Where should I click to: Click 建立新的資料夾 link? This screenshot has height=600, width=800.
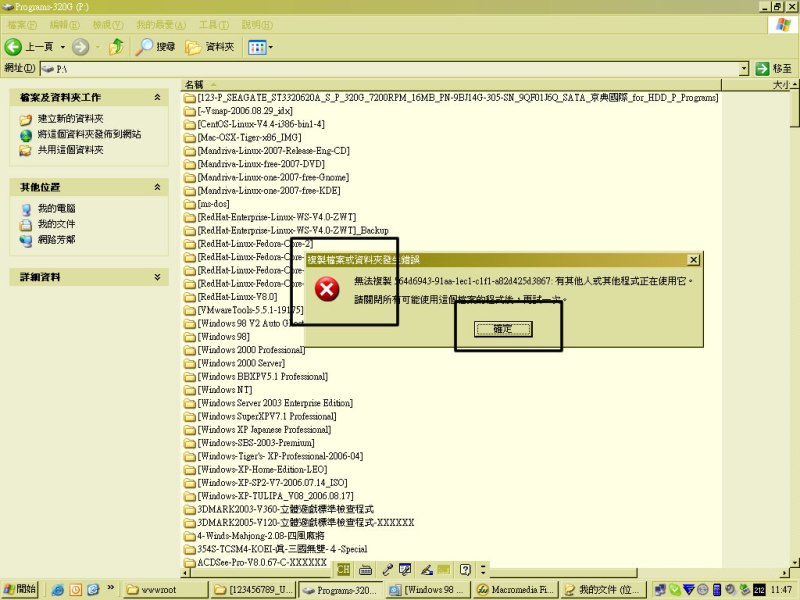(70, 119)
